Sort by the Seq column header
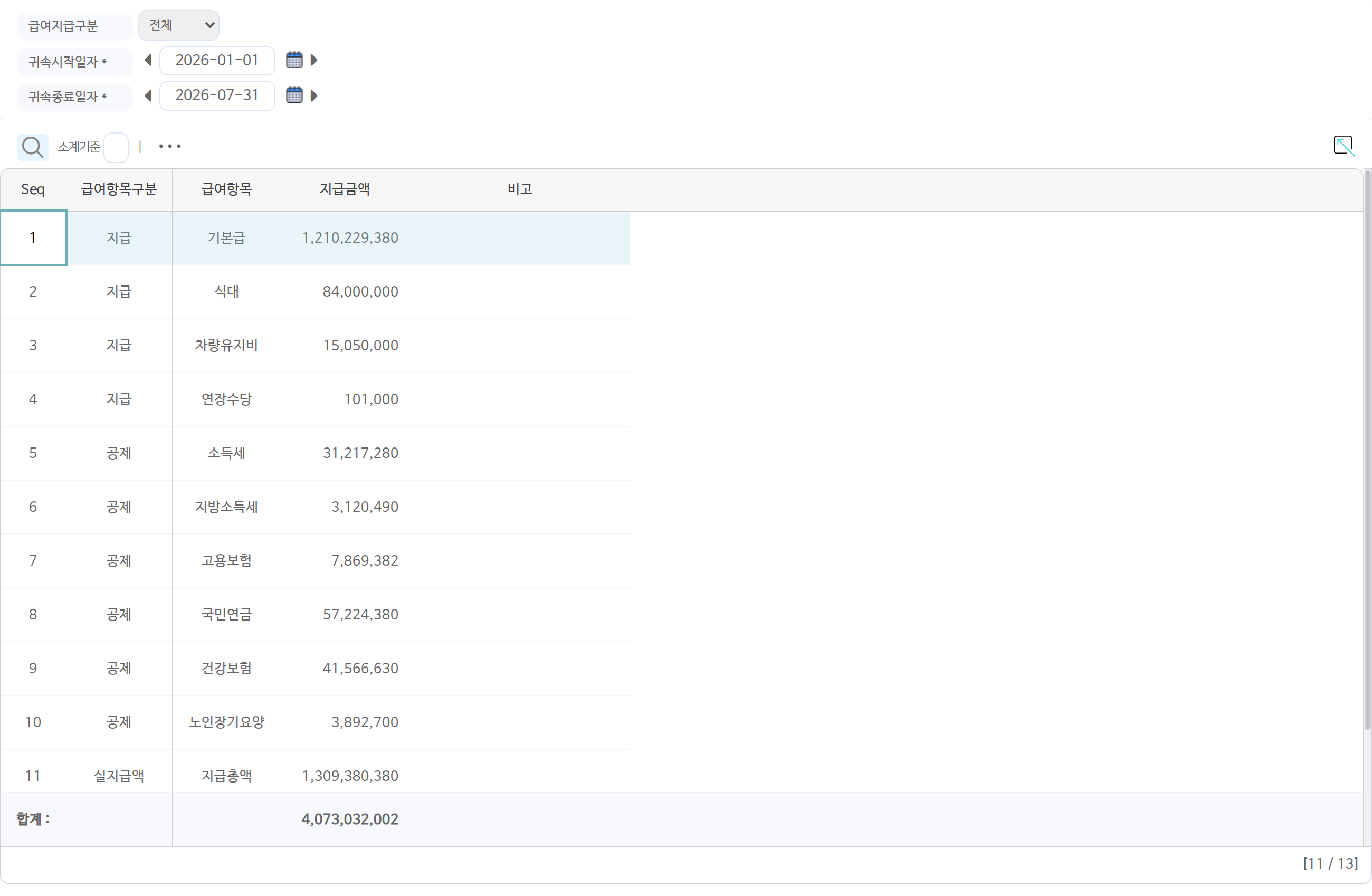1372x896 pixels. click(33, 189)
